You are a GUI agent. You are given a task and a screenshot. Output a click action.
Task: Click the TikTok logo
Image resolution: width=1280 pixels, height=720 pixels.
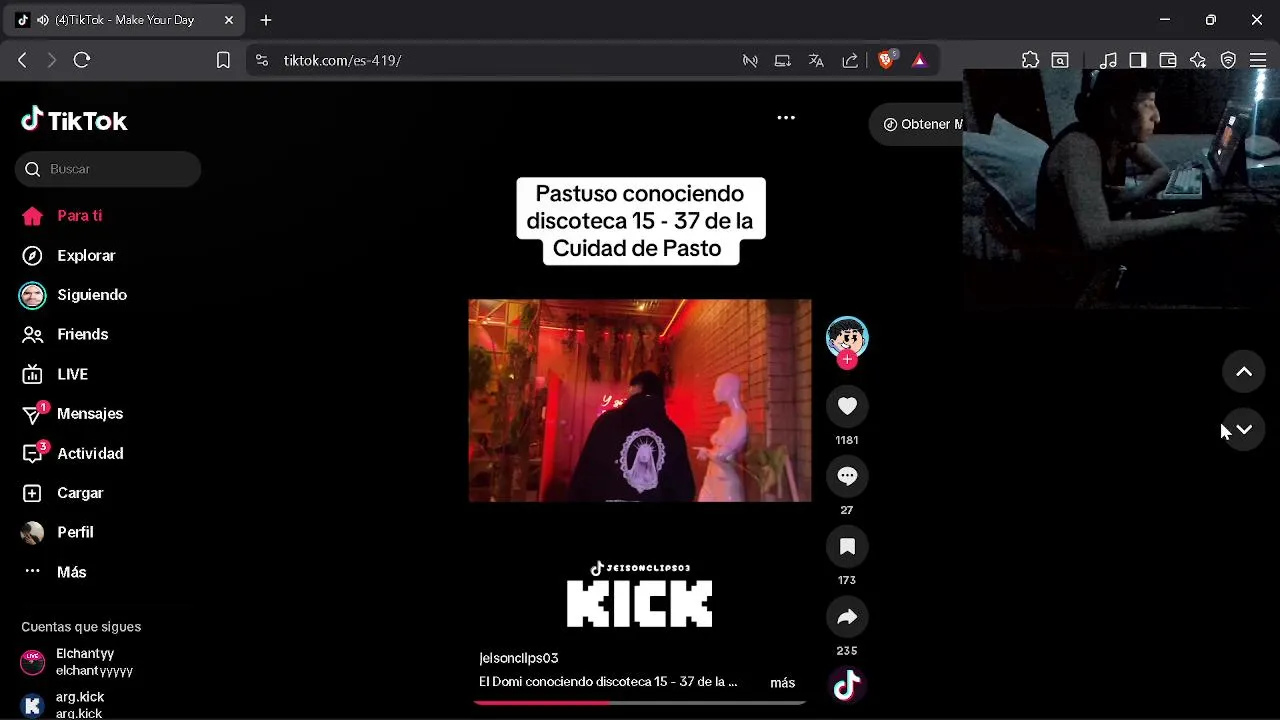click(x=74, y=120)
